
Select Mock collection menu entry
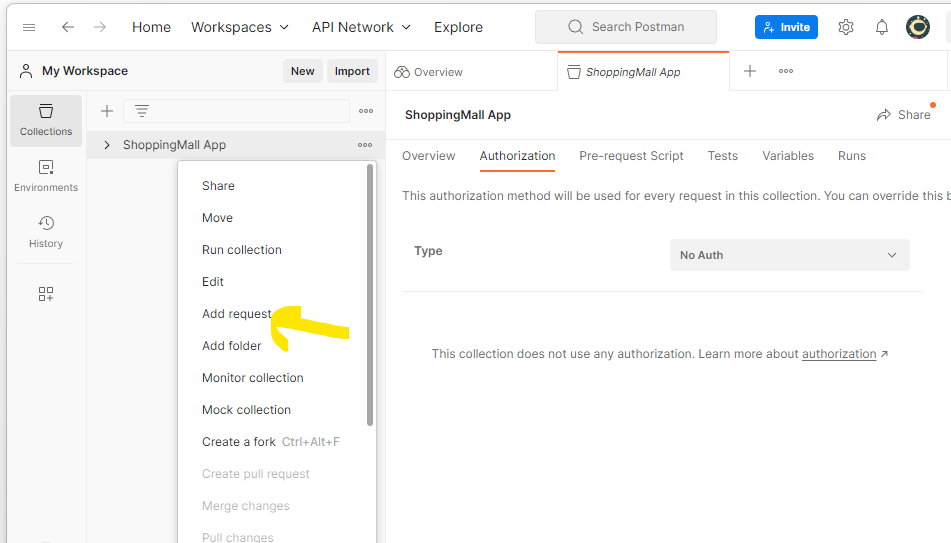[x=246, y=410]
